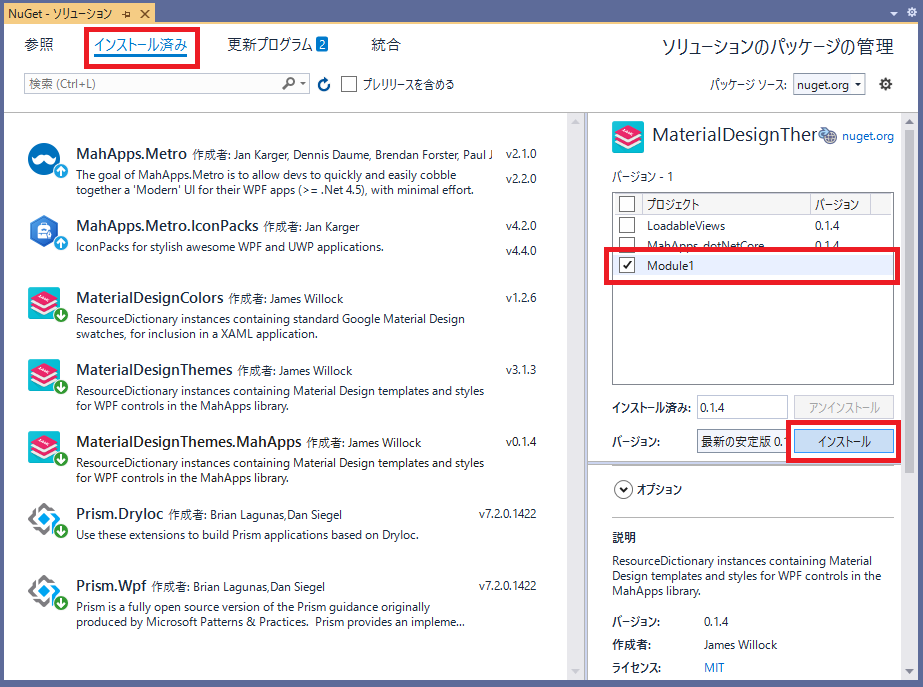
Task: Focus the package search box
Action: (153, 84)
